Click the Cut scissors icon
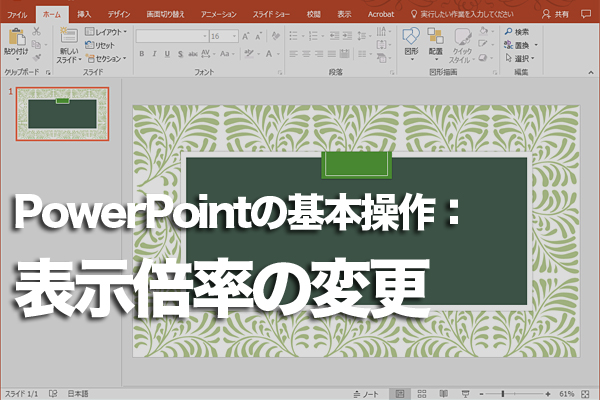Image resolution: width=600 pixels, height=400 pixels. [x=37, y=31]
